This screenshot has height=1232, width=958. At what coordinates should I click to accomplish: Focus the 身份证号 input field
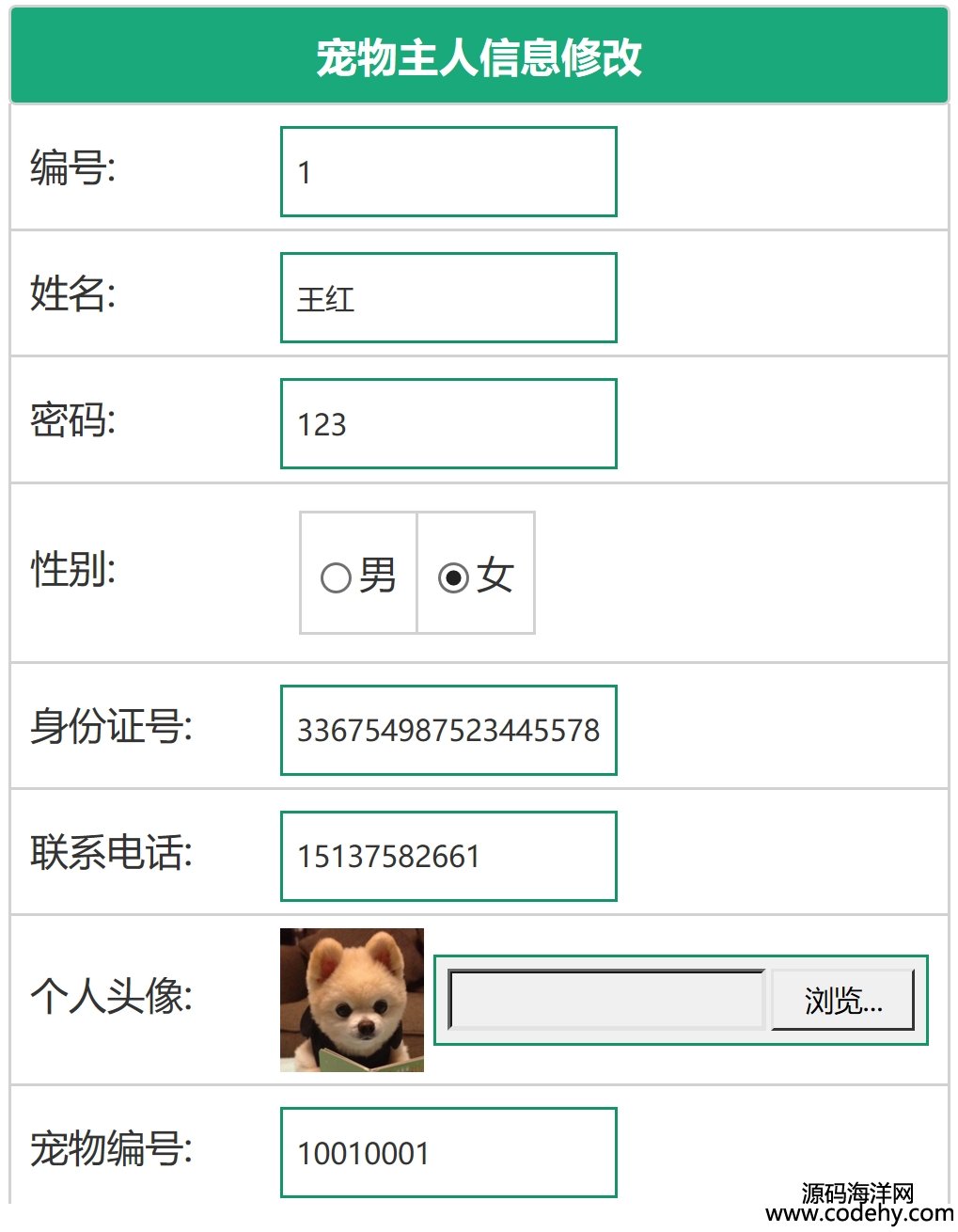[x=448, y=731]
